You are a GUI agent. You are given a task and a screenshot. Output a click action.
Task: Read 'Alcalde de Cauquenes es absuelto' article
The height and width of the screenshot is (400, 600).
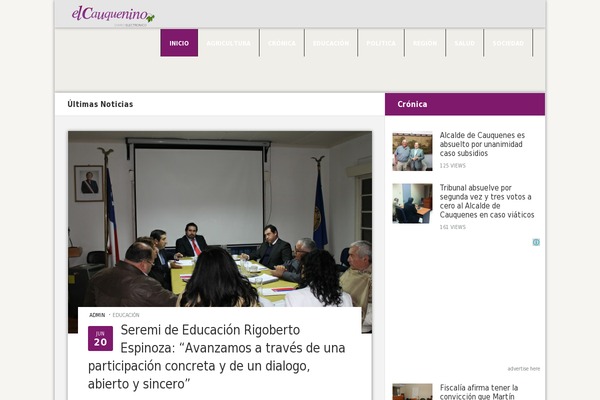pos(482,144)
